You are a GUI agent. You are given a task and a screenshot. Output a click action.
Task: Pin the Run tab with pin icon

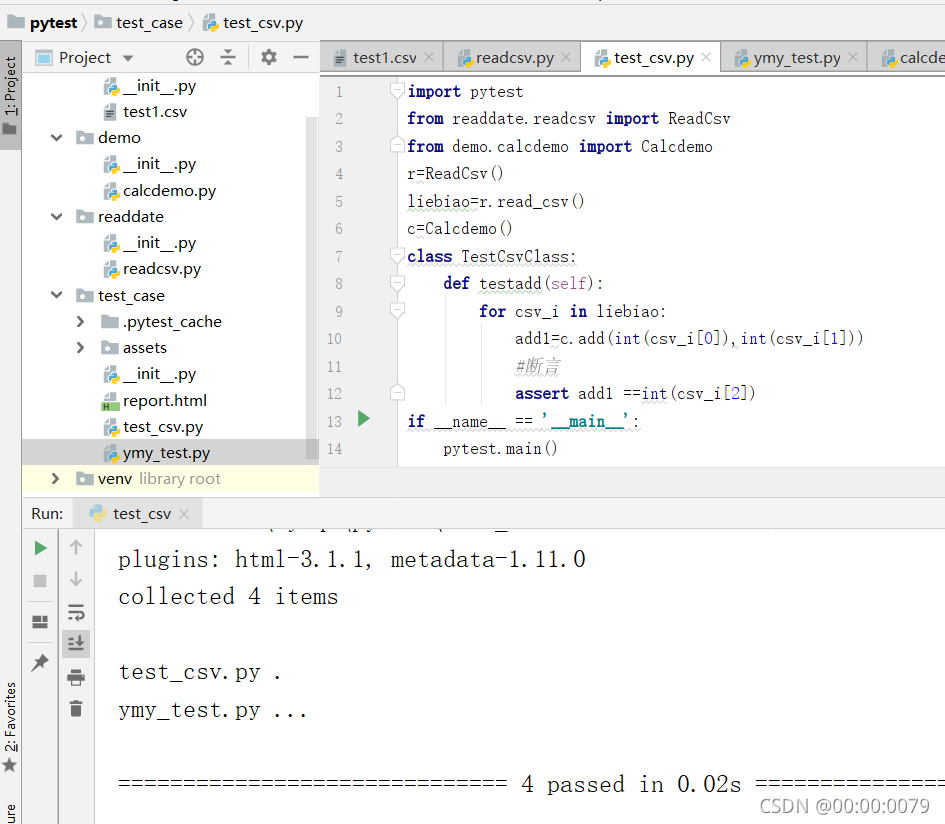click(x=40, y=662)
